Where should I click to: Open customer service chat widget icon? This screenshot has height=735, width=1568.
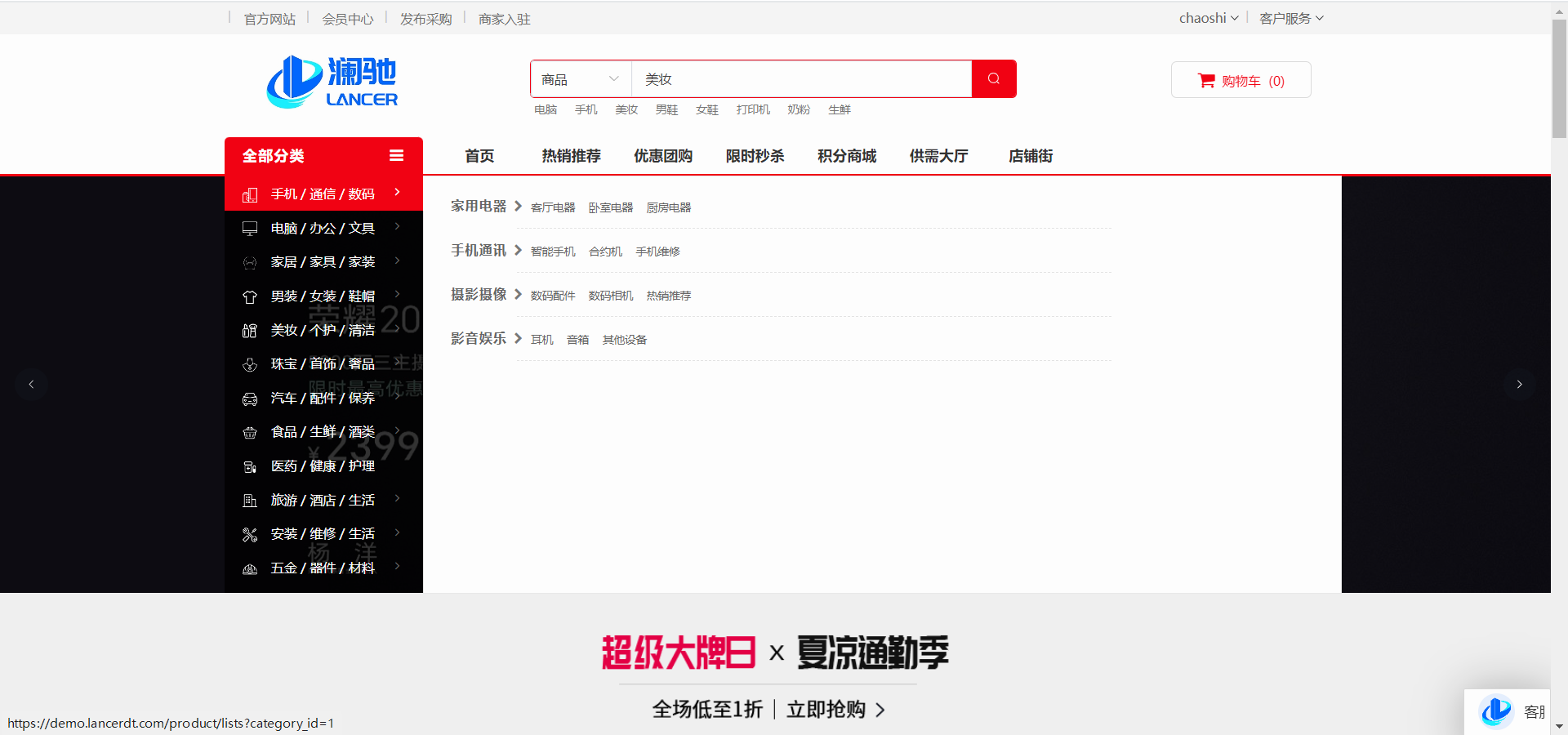pyautogui.click(x=1497, y=711)
